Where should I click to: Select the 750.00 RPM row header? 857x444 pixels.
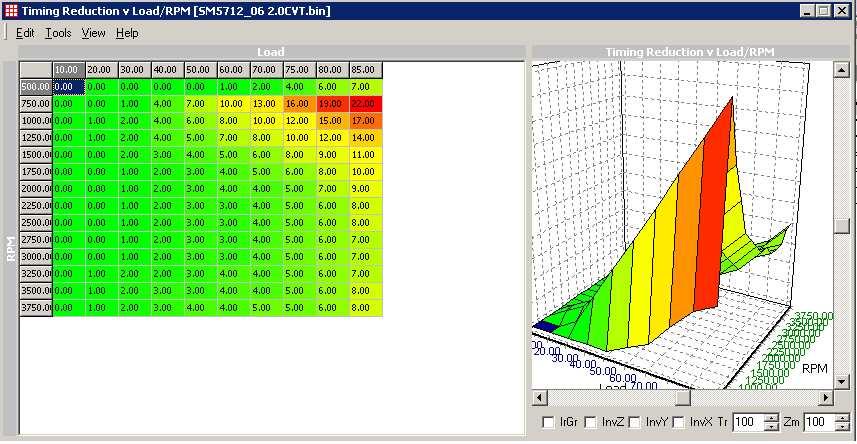pos(35,103)
